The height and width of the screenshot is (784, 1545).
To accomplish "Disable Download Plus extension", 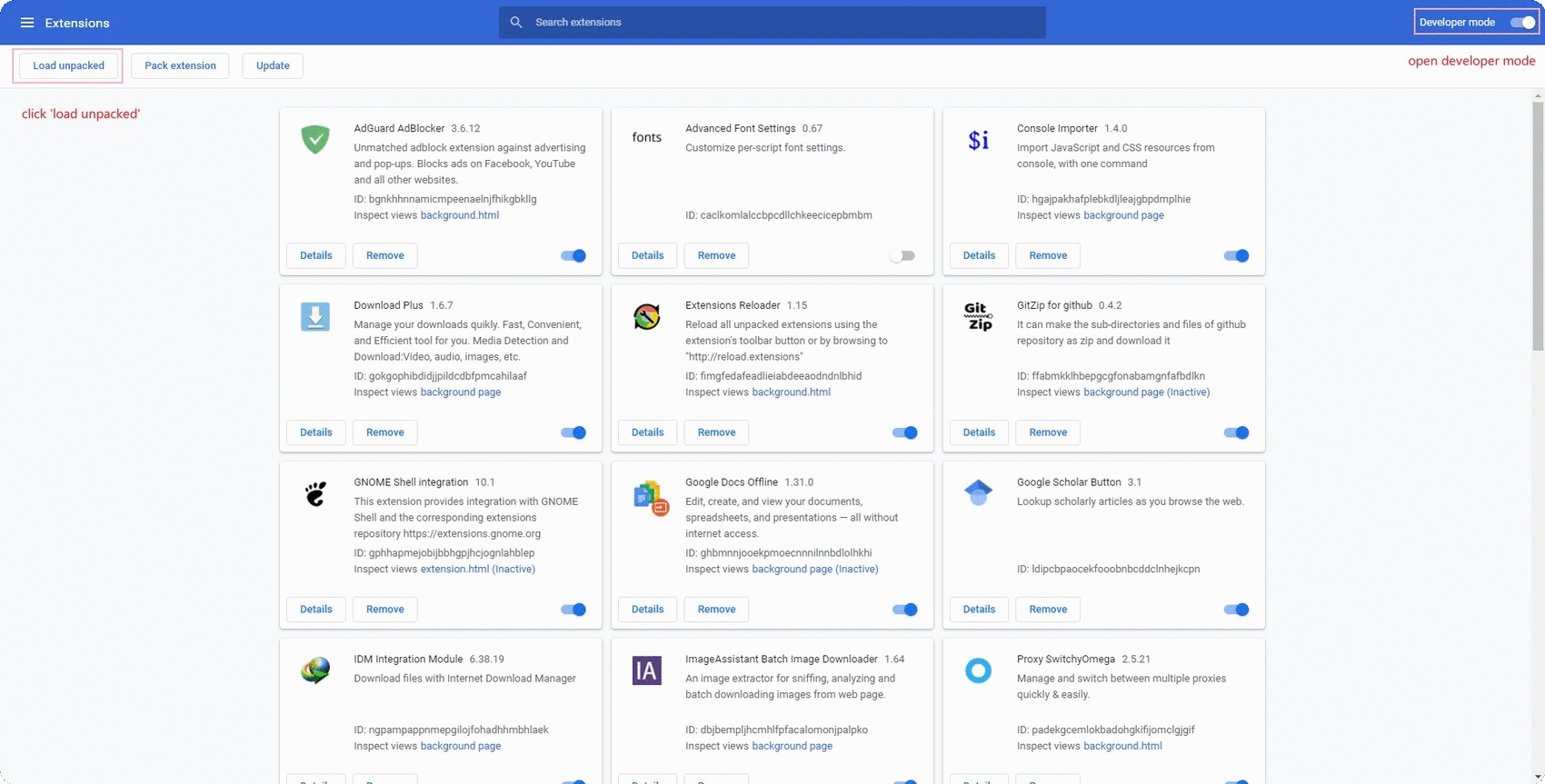I will pyautogui.click(x=573, y=432).
